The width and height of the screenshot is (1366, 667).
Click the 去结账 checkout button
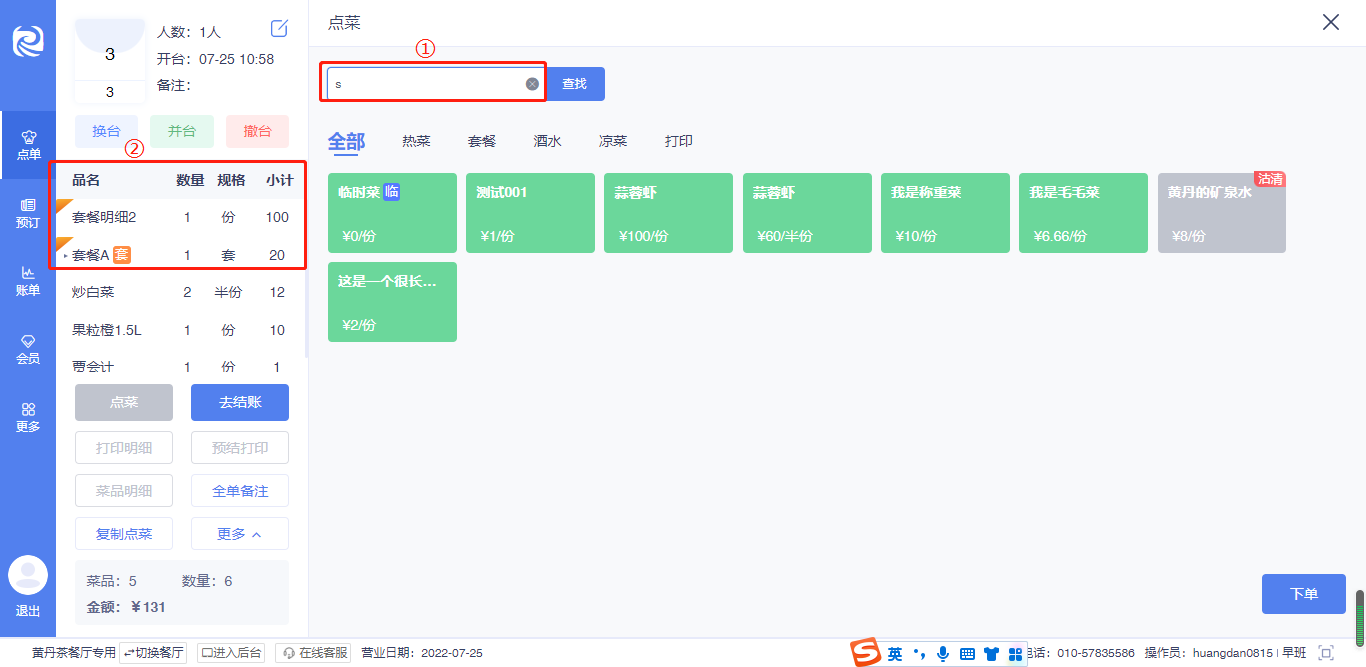coord(240,402)
